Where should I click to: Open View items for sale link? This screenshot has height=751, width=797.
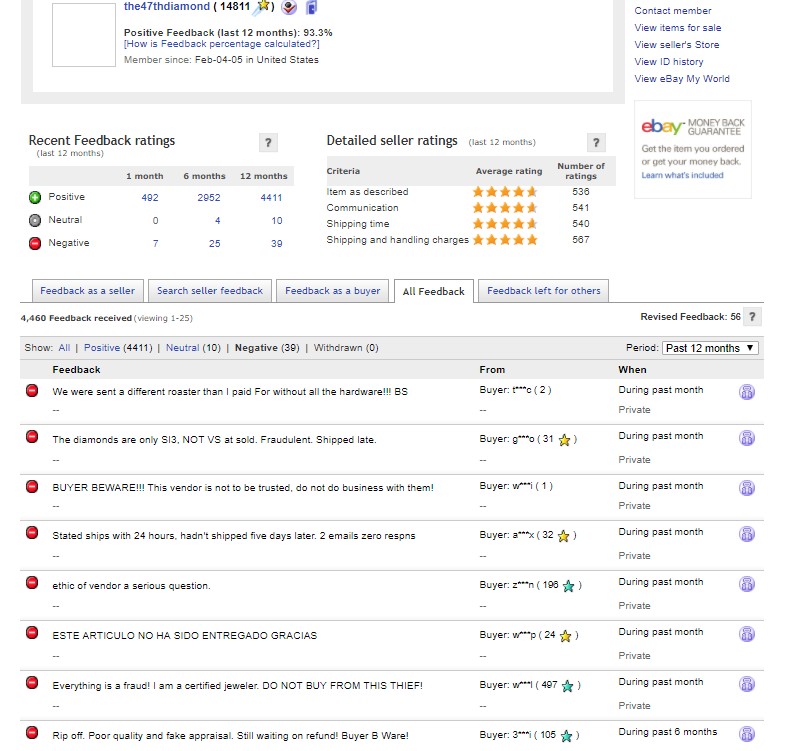click(x=678, y=27)
